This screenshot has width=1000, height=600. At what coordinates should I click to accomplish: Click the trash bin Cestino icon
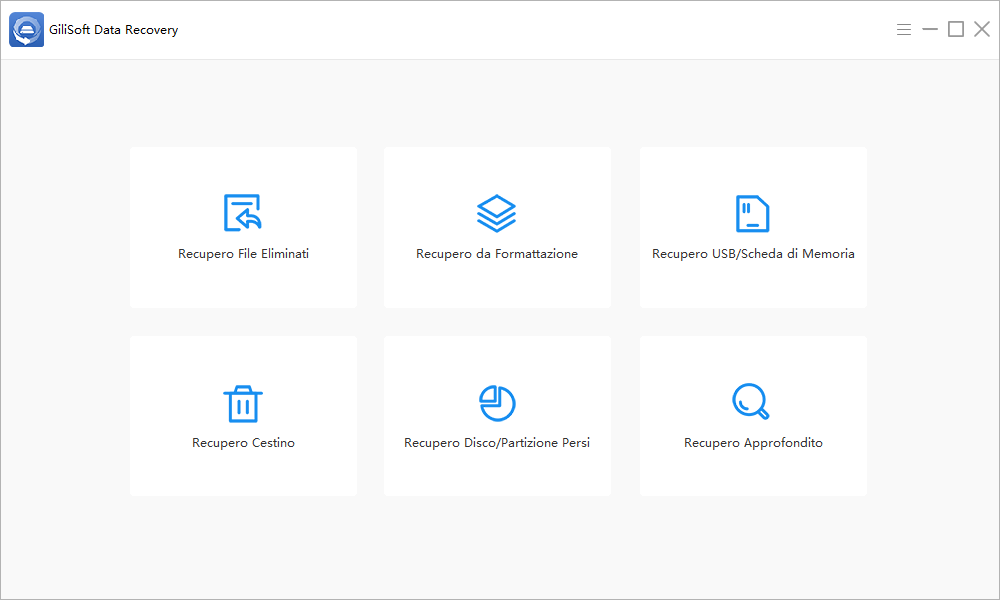tap(243, 404)
